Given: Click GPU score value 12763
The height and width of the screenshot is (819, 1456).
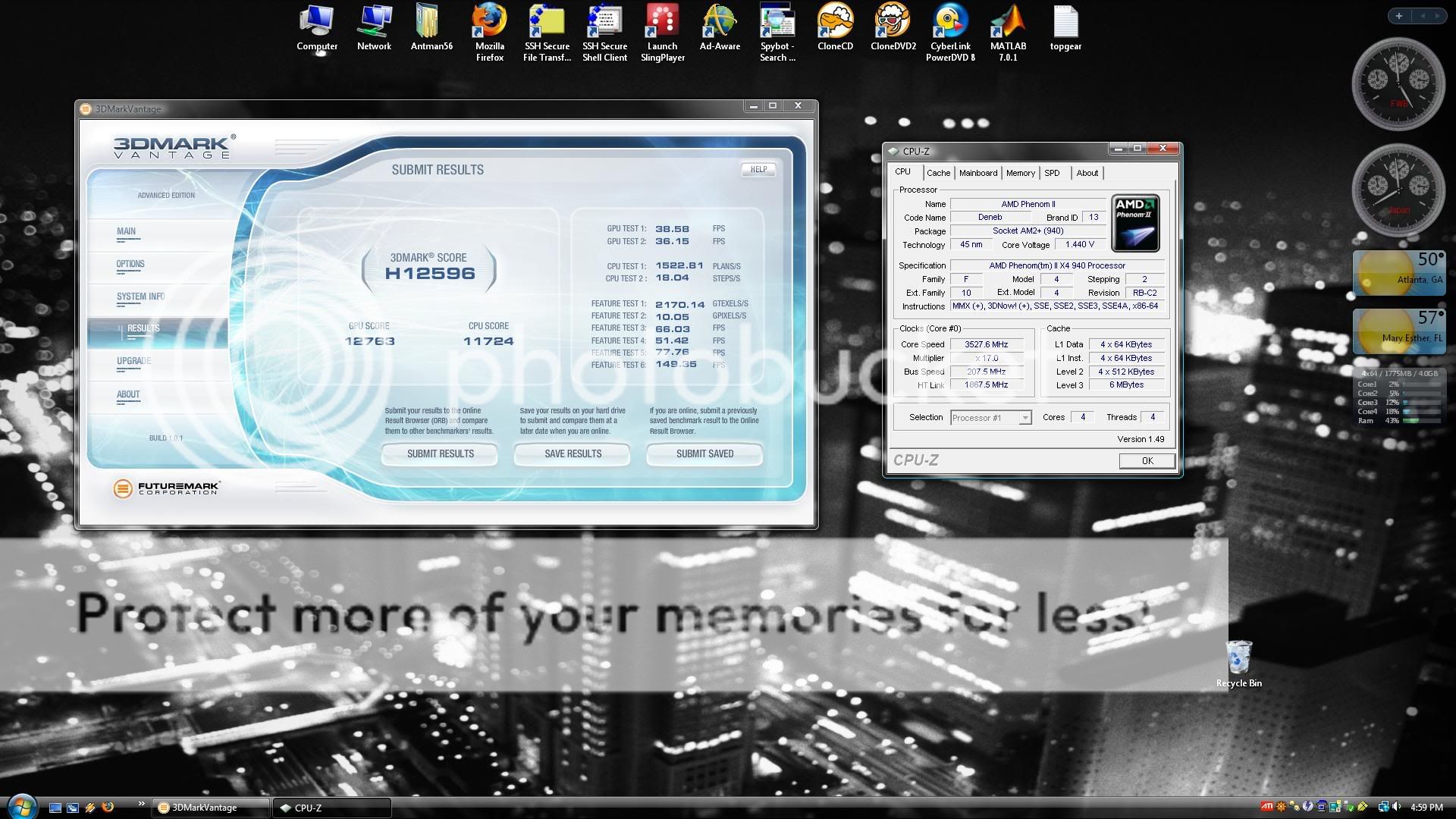Looking at the screenshot, I should pos(370,341).
